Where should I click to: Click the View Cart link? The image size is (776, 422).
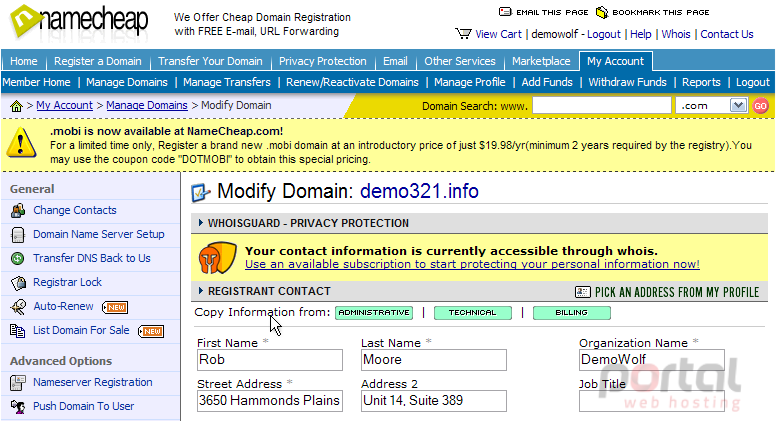(x=498, y=34)
